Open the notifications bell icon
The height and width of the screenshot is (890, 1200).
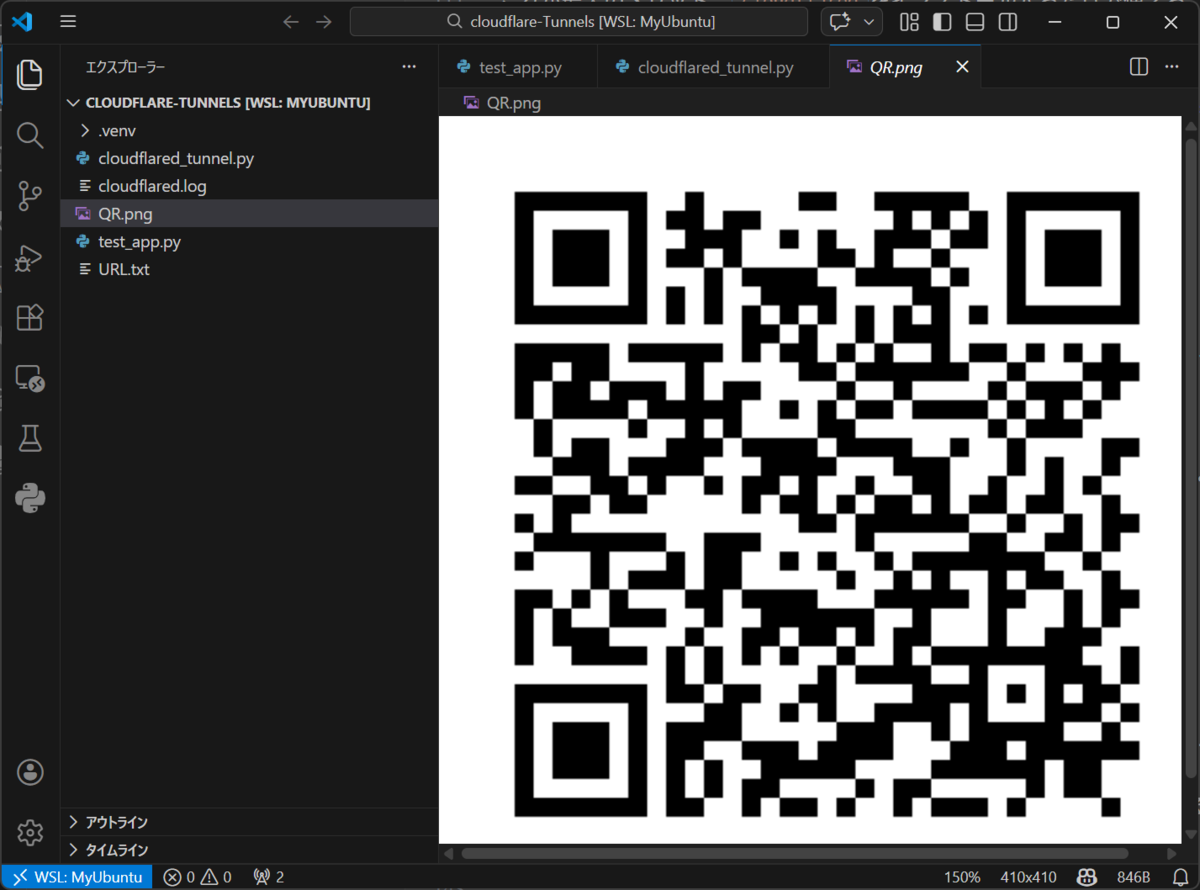click(x=1180, y=877)
